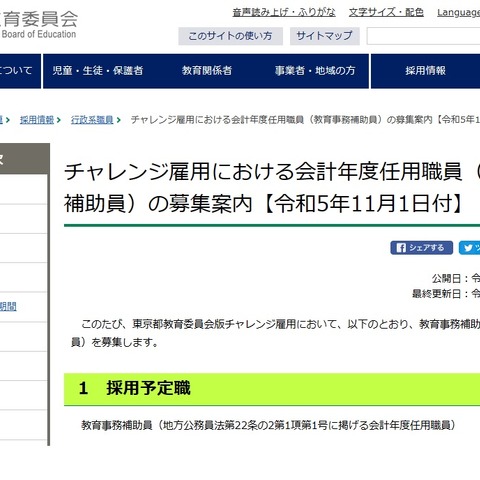The image size is (480, 480).
Task: Click the Twitter share button
Action: (469, 248)
